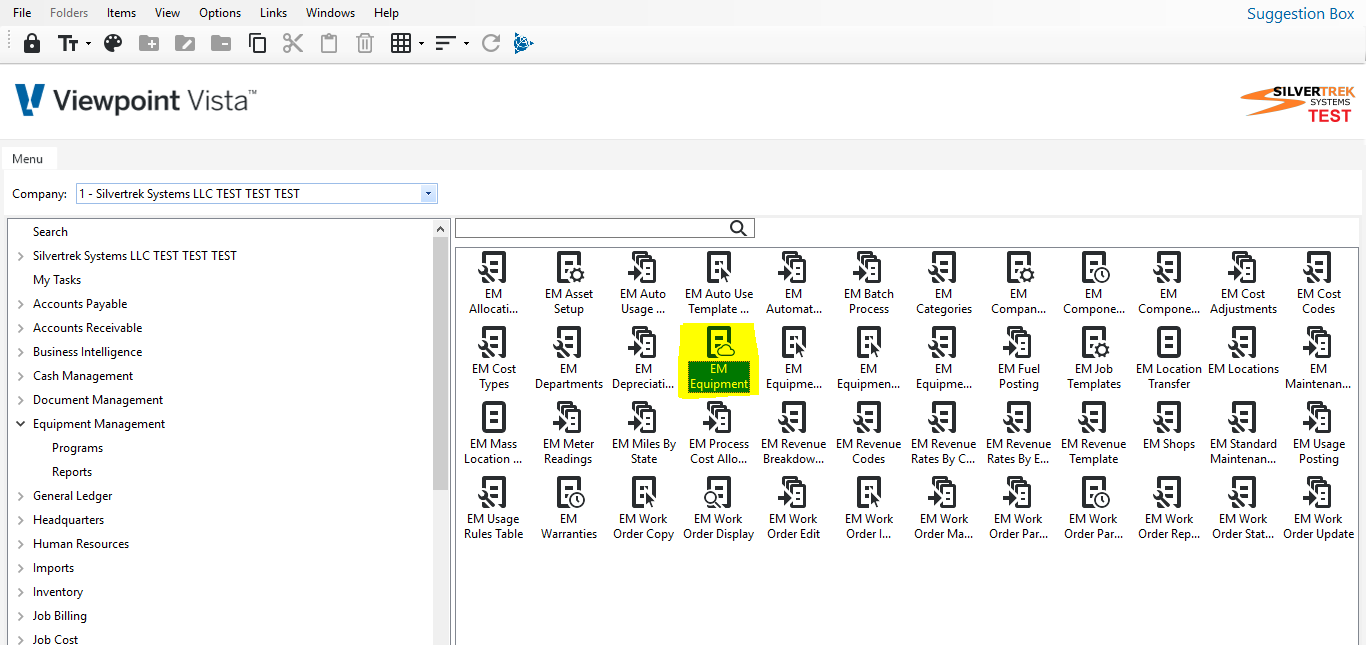1366x645 pixels.
Task: Open the EM Job Templates icon
Action: pyautogui.click(x=1094, y=359)
